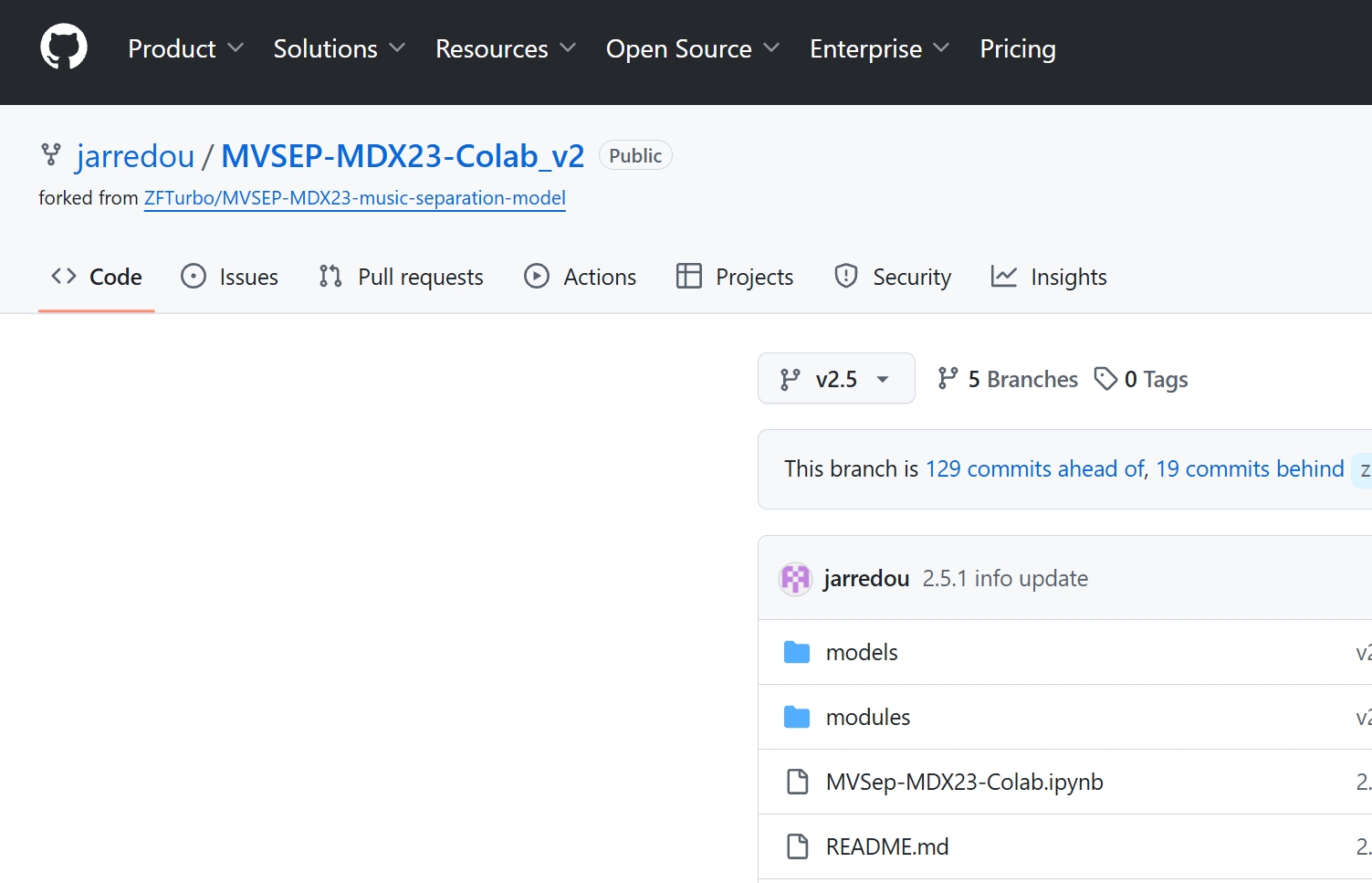
Task: Click the modules folder icon
Action: [x=797, y=717]
